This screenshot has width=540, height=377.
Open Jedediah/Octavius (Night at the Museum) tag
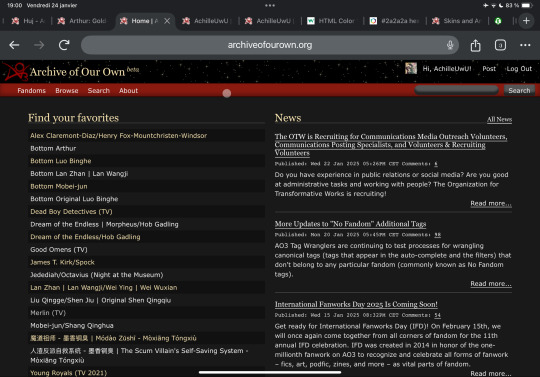(x=96, y=275)
